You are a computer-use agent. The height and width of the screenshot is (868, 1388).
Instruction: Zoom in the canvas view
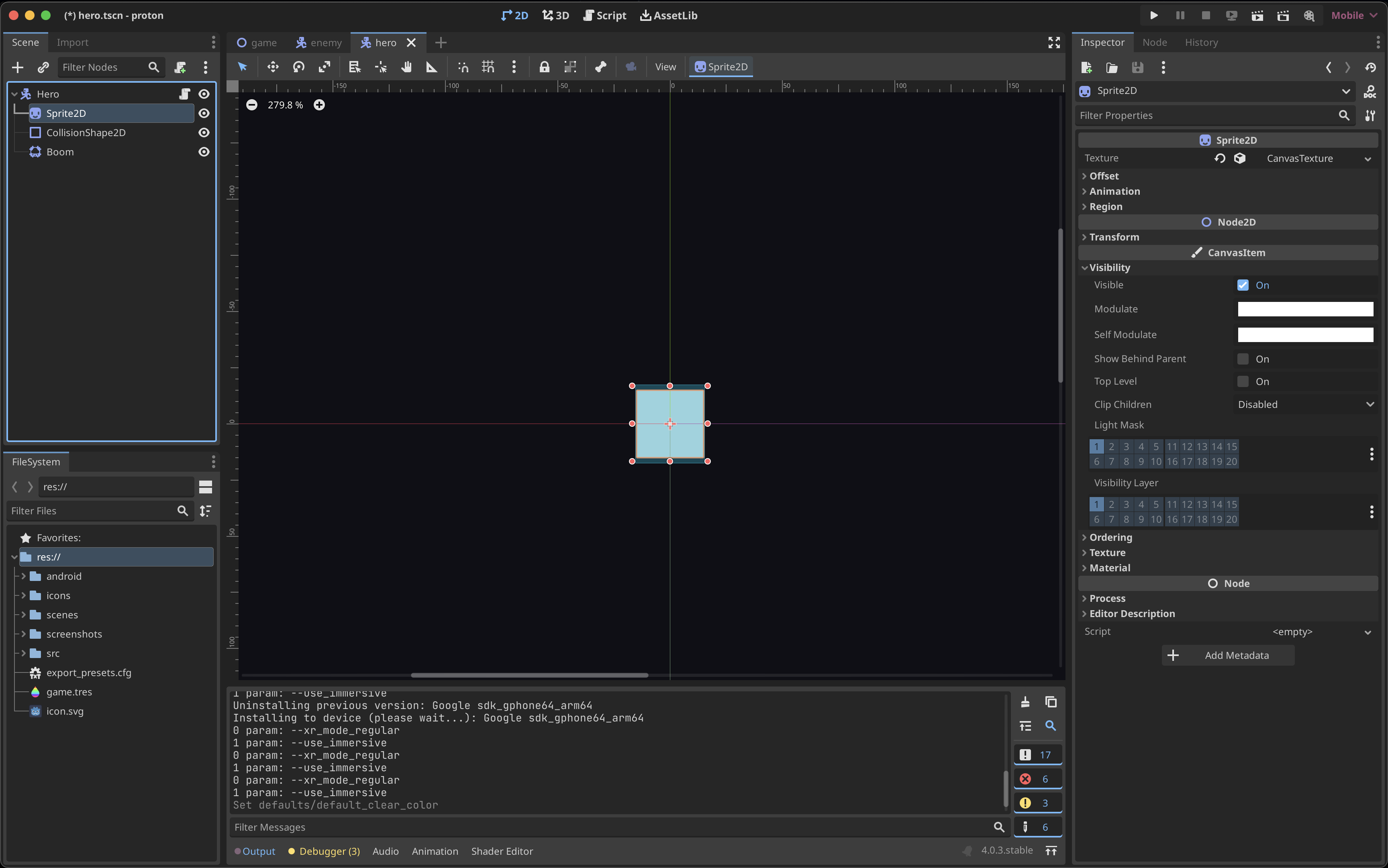pyautogui.click(x=319, y=104)
